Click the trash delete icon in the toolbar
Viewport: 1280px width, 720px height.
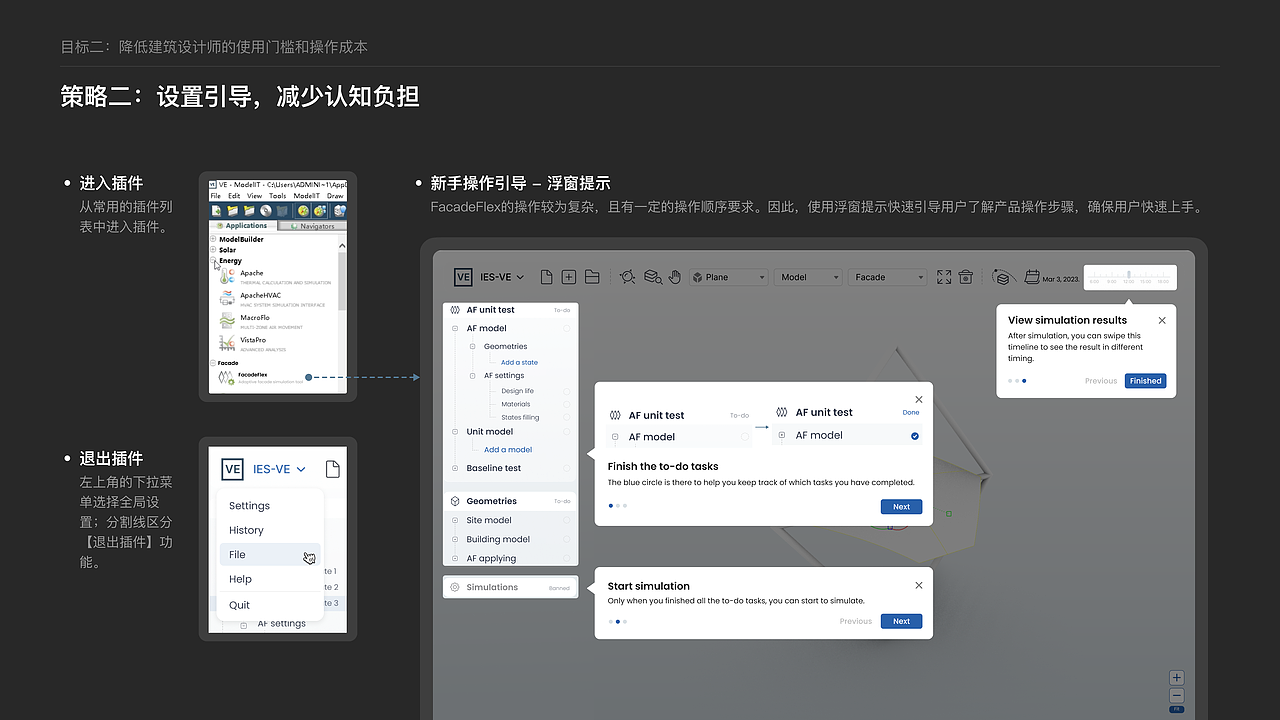click(x=966, y=277)
